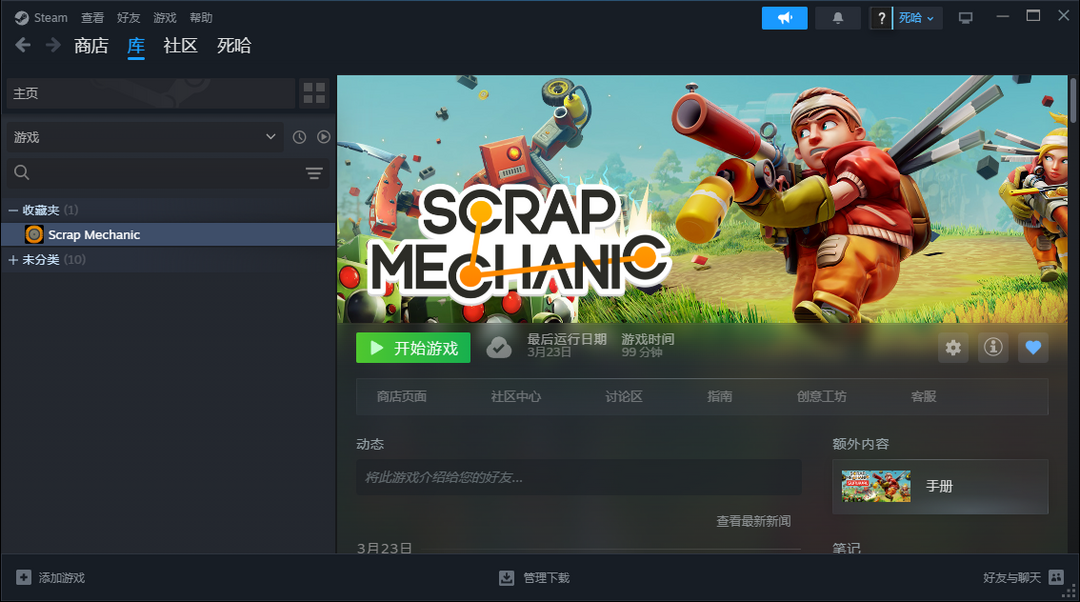Open the 查看 menu
The height and width of the screenshot is (602, 1080).
click(x=92, y=18)
